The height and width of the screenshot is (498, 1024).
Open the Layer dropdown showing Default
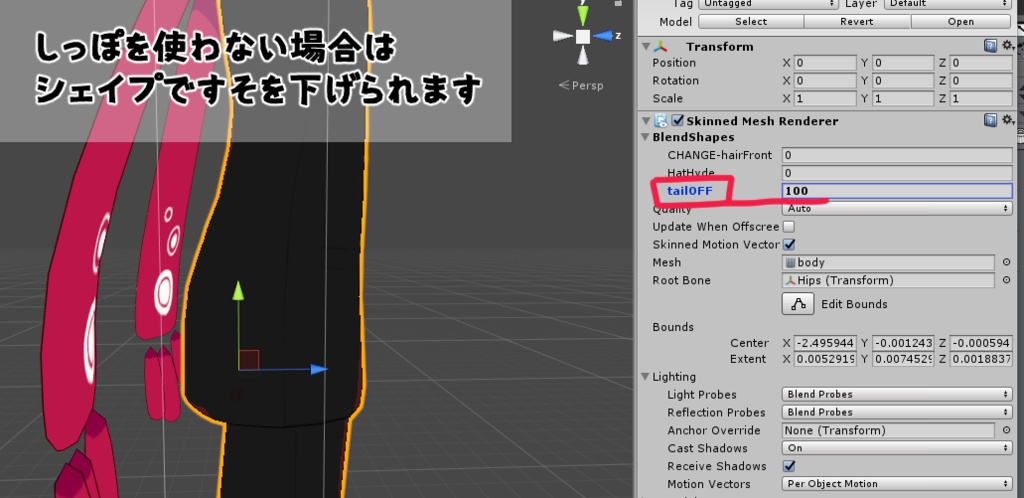[x=948, y=3]
